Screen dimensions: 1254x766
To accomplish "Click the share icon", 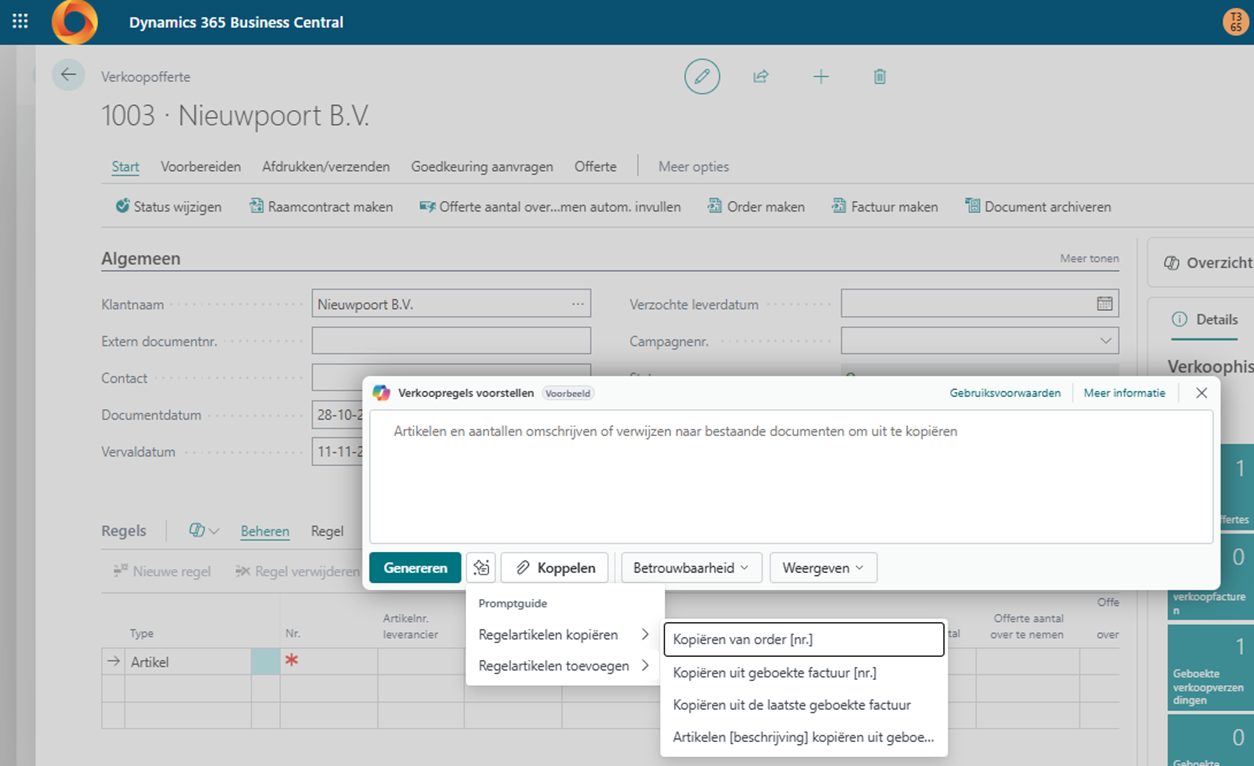I will (761, 76).
